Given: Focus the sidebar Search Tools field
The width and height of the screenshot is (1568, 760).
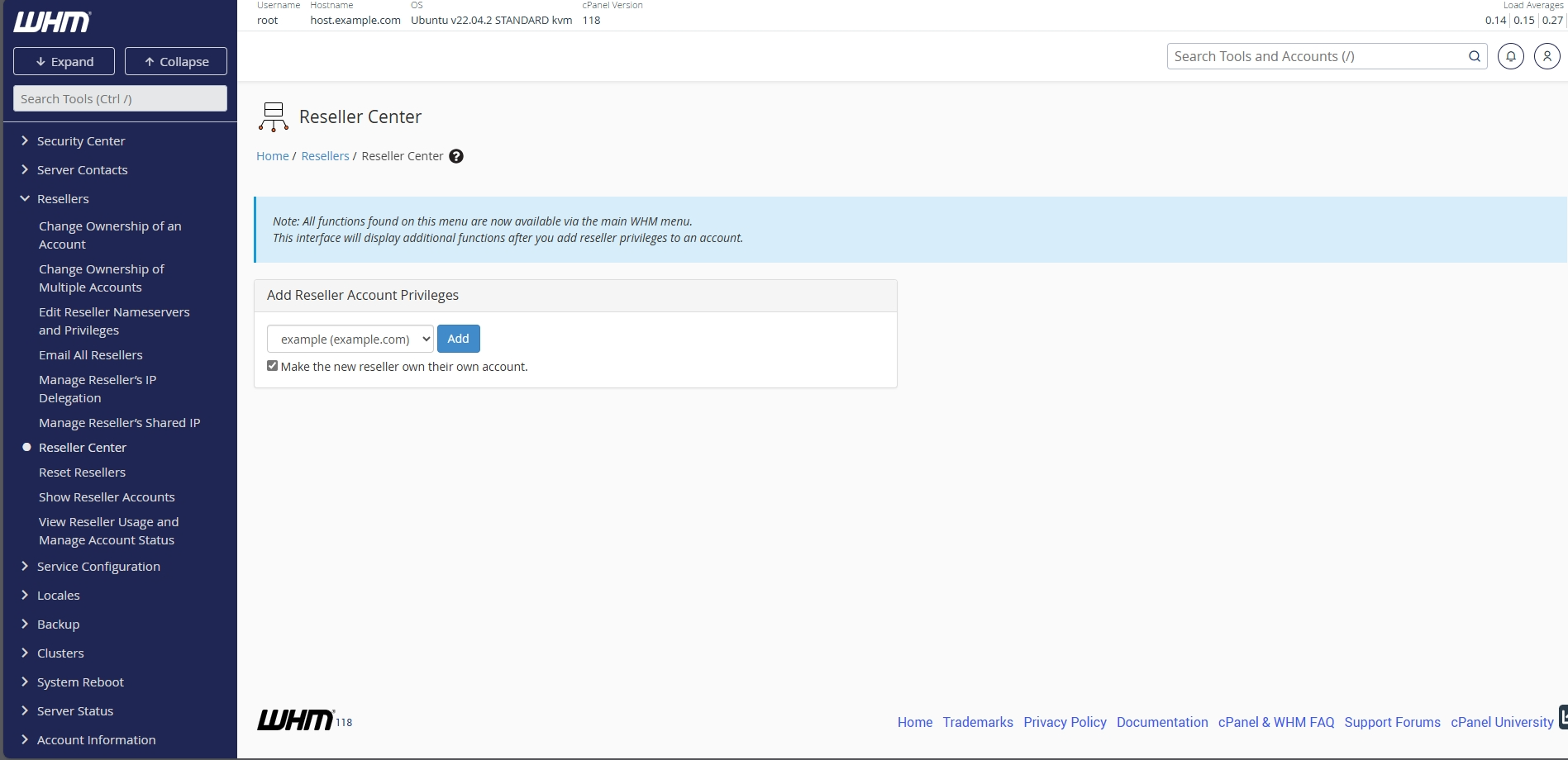Looking at the screenshot, I should (120, 98).
